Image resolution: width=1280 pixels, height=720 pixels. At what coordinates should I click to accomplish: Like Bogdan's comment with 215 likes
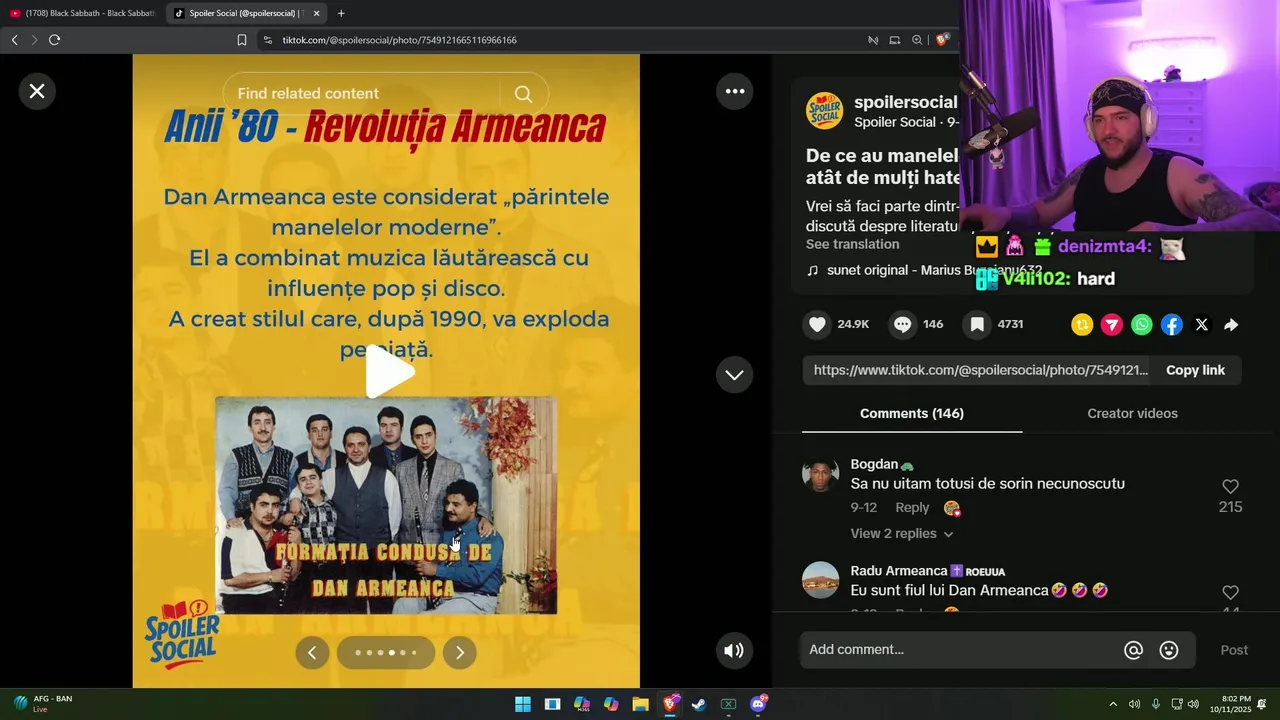1230,486
